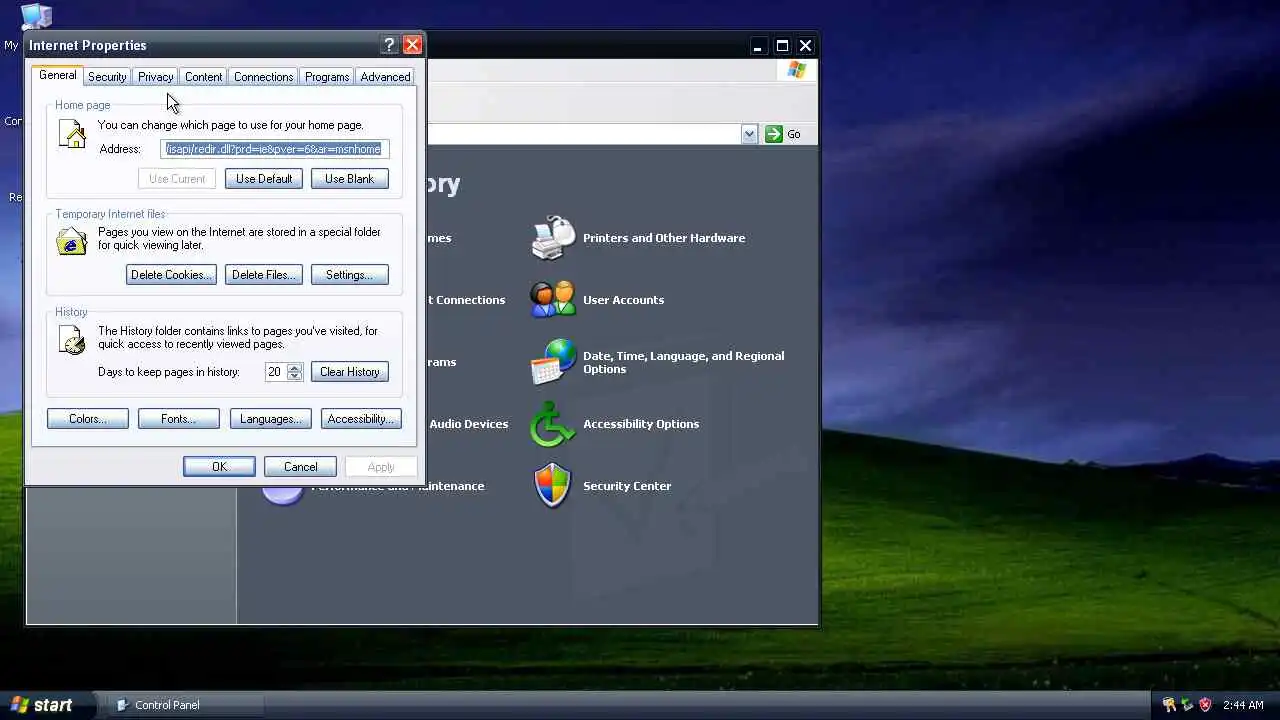Open the Colors dialog button

click(88, 419)
